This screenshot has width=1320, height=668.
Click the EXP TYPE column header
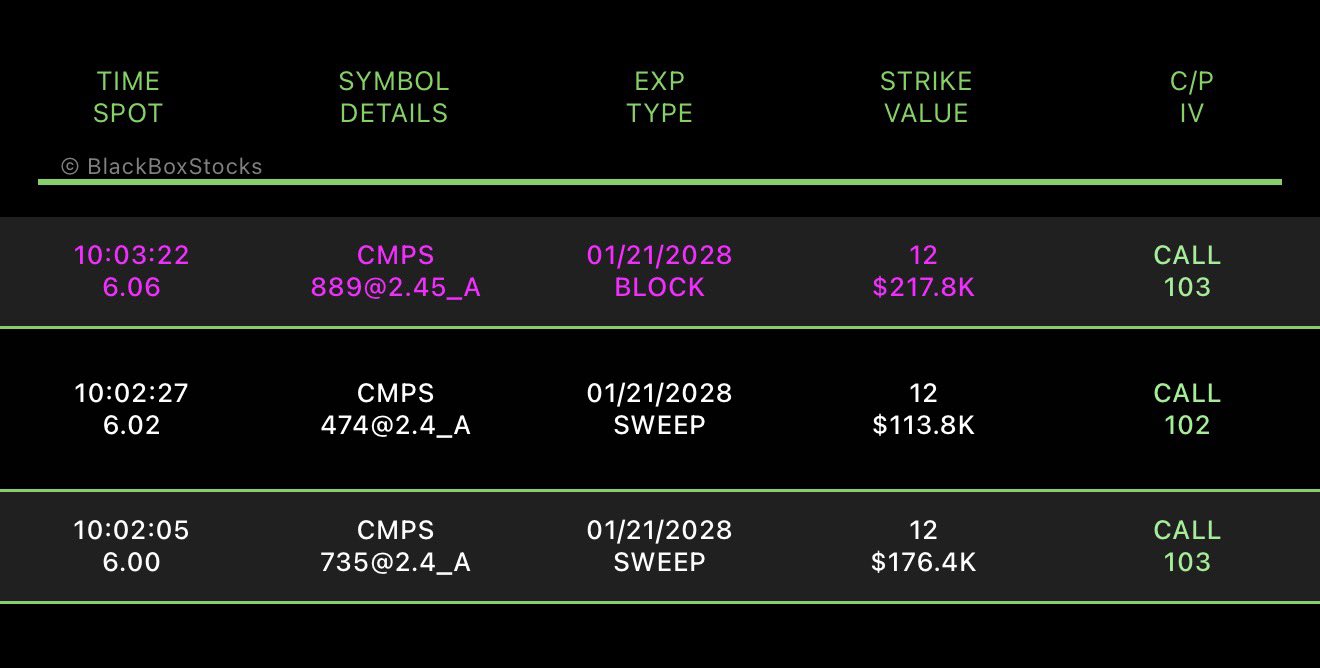tap(660, 97)
